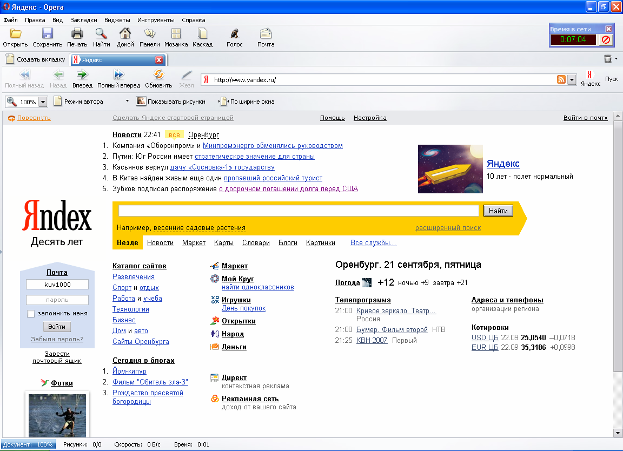Click the USD ЦБ exchange rate link
The width and height of the screenshot is (623, 451).
(485, 337)
